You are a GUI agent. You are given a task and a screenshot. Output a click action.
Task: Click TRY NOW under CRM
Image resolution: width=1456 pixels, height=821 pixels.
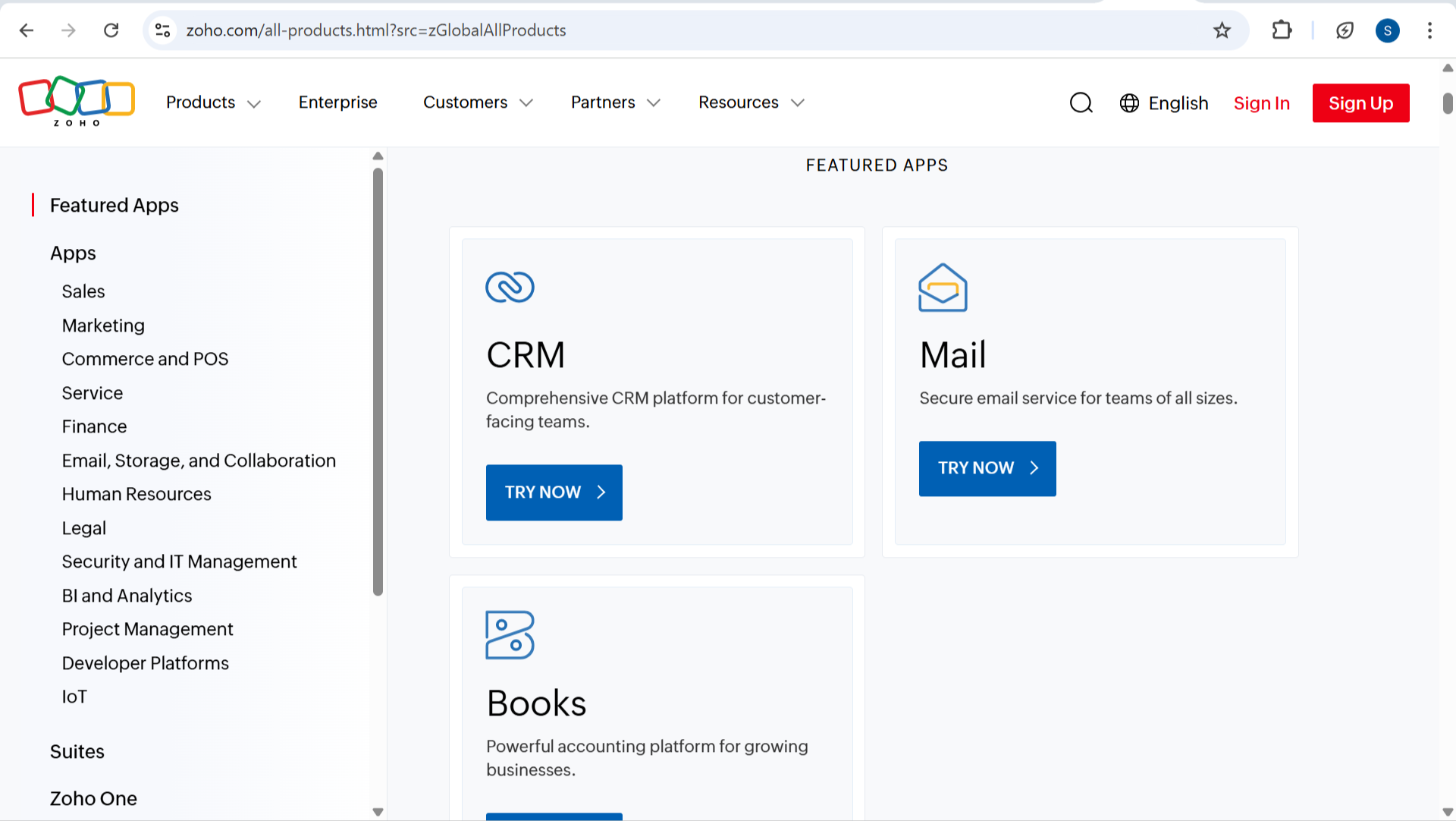pyautogui.click(x=554, y=492)
